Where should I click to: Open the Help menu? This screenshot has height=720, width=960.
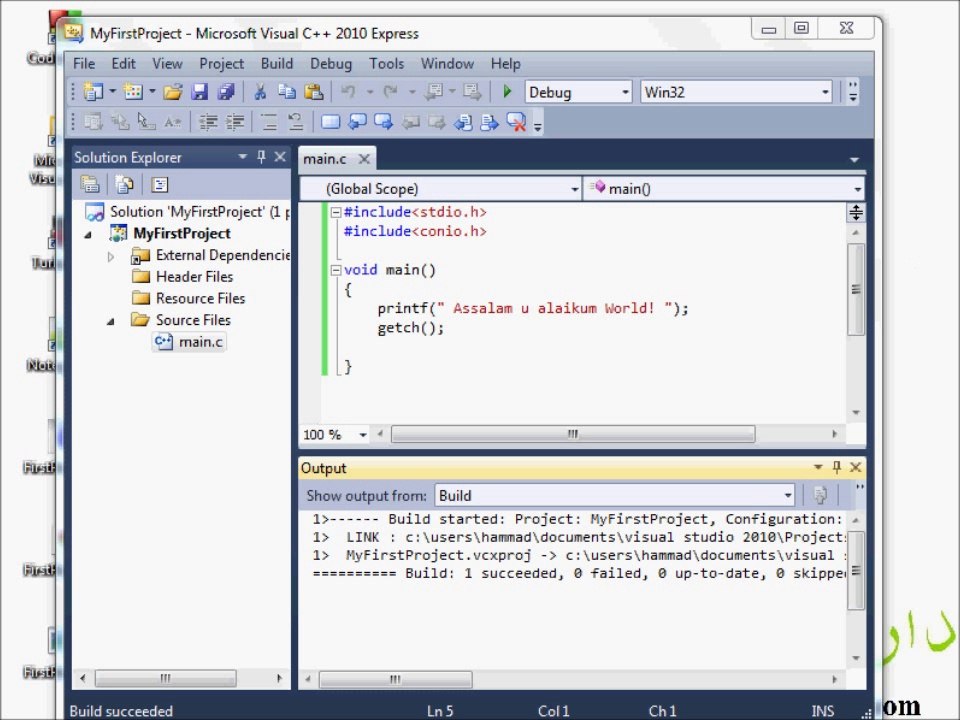click(505, 64)
